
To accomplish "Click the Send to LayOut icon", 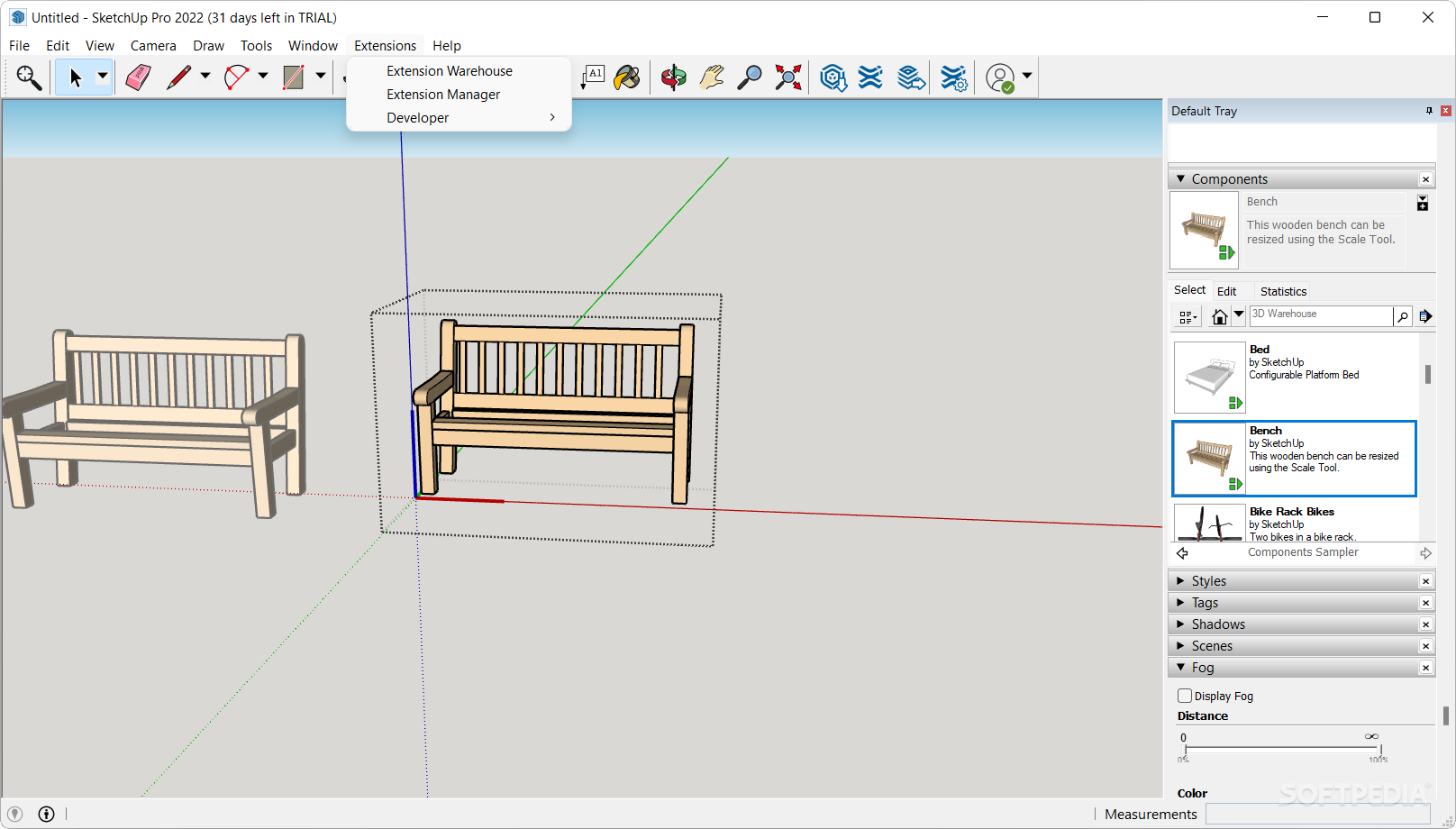I will [x=911, y=78].
